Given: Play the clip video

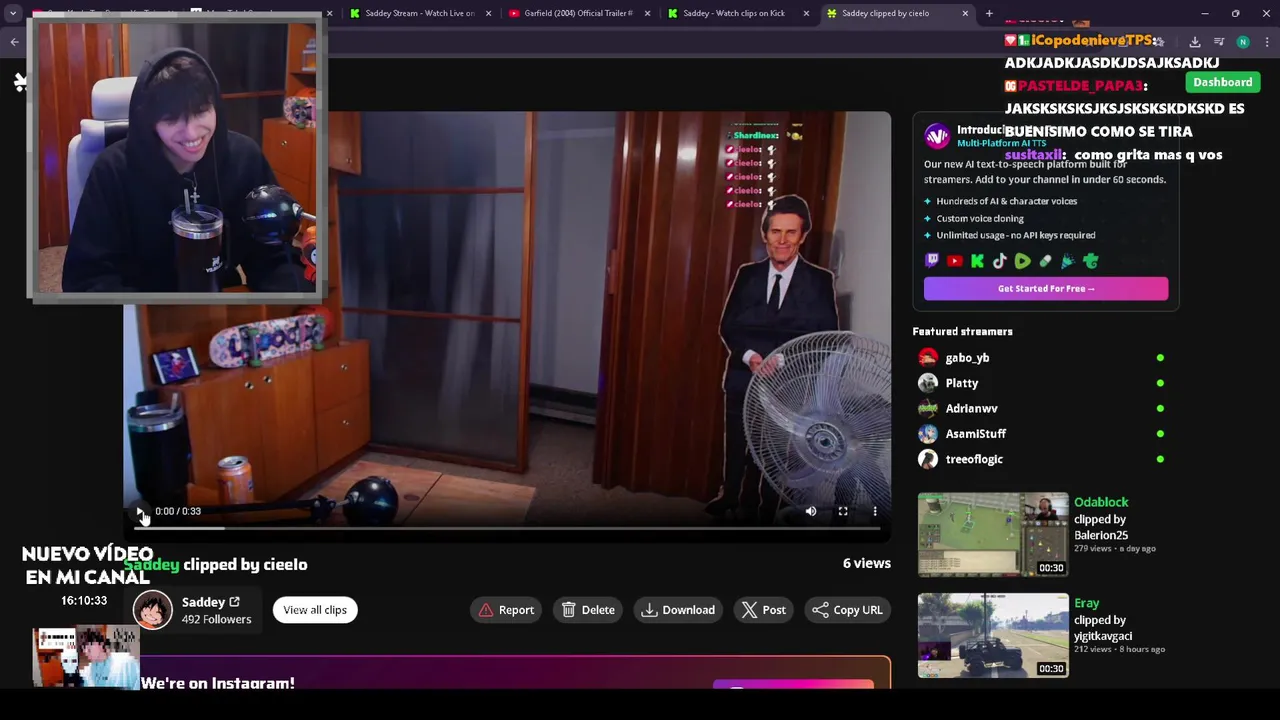Looking at the screenshot, I should [140, 511].
